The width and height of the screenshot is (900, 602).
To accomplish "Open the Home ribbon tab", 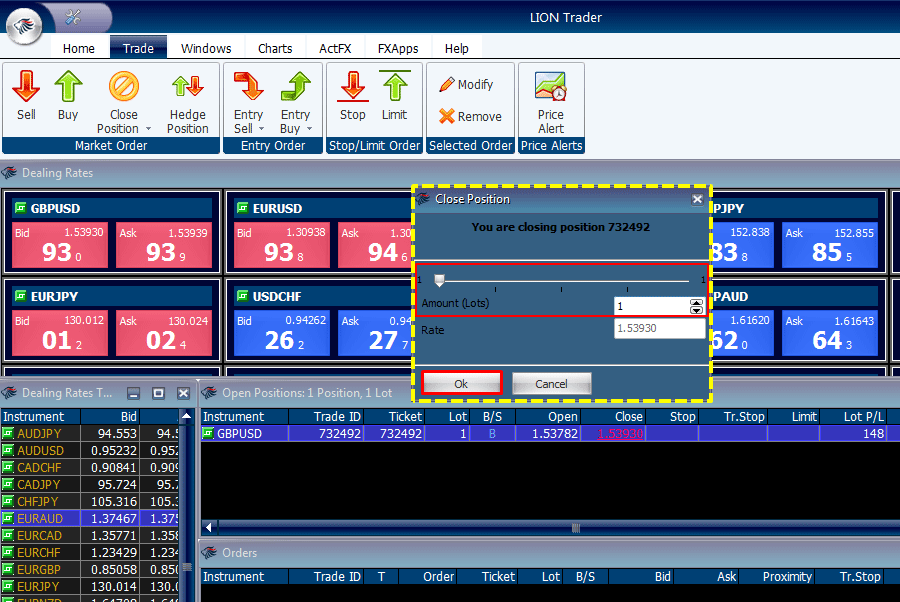I will (79, 48).
